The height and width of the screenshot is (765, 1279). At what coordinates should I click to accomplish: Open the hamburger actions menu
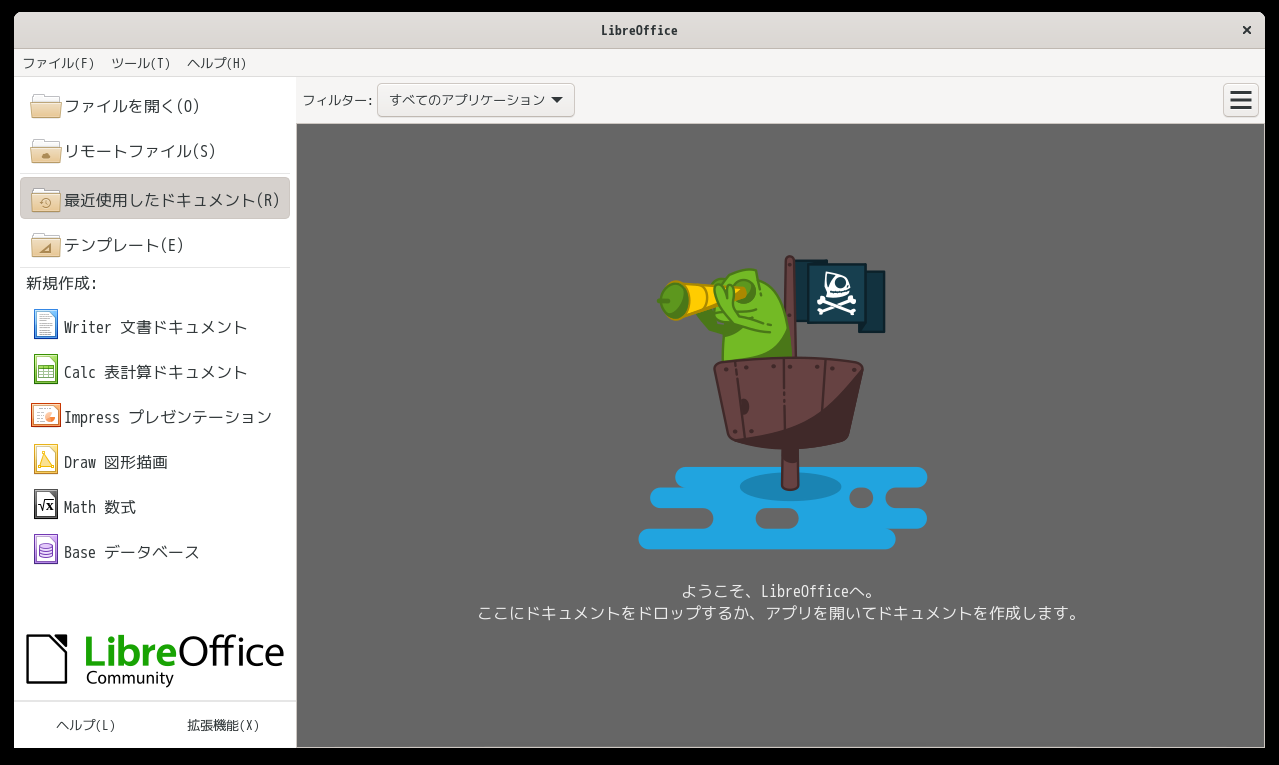(x=1241, y=100)
